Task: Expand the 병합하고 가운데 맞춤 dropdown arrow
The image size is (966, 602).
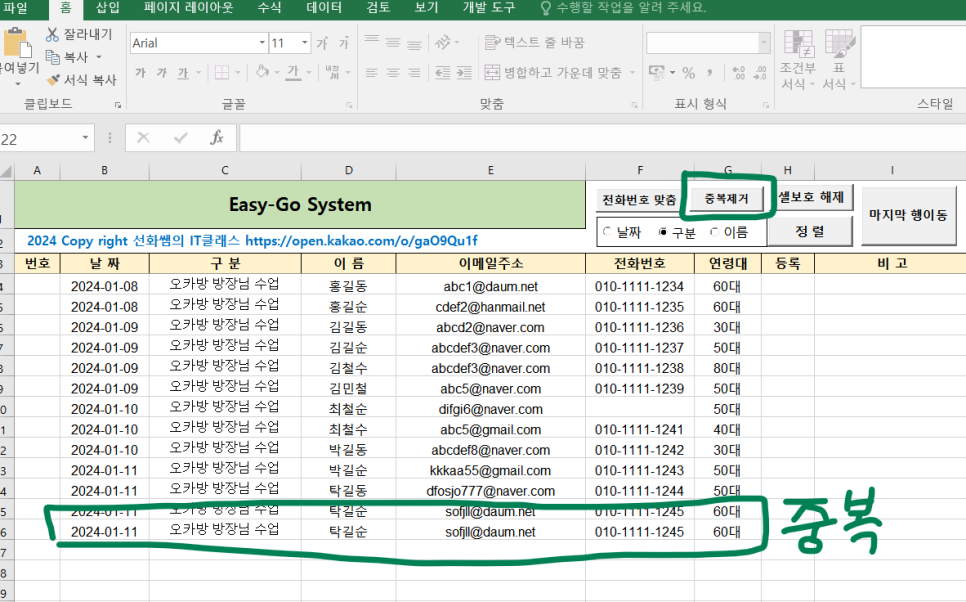Action: point(633,73)
